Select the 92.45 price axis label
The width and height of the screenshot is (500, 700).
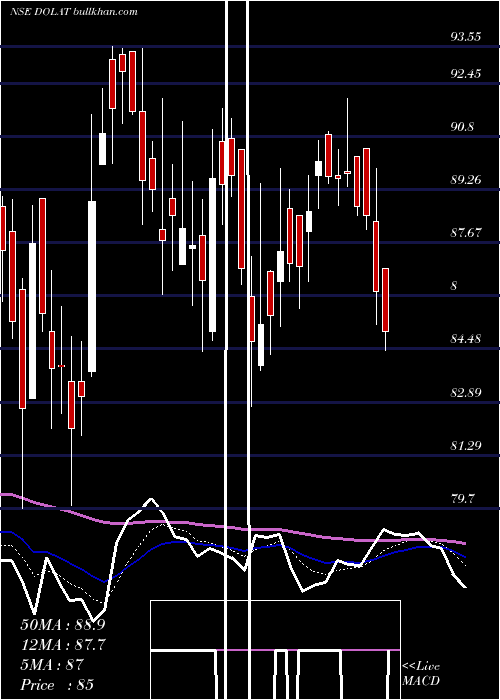[466, 74]
